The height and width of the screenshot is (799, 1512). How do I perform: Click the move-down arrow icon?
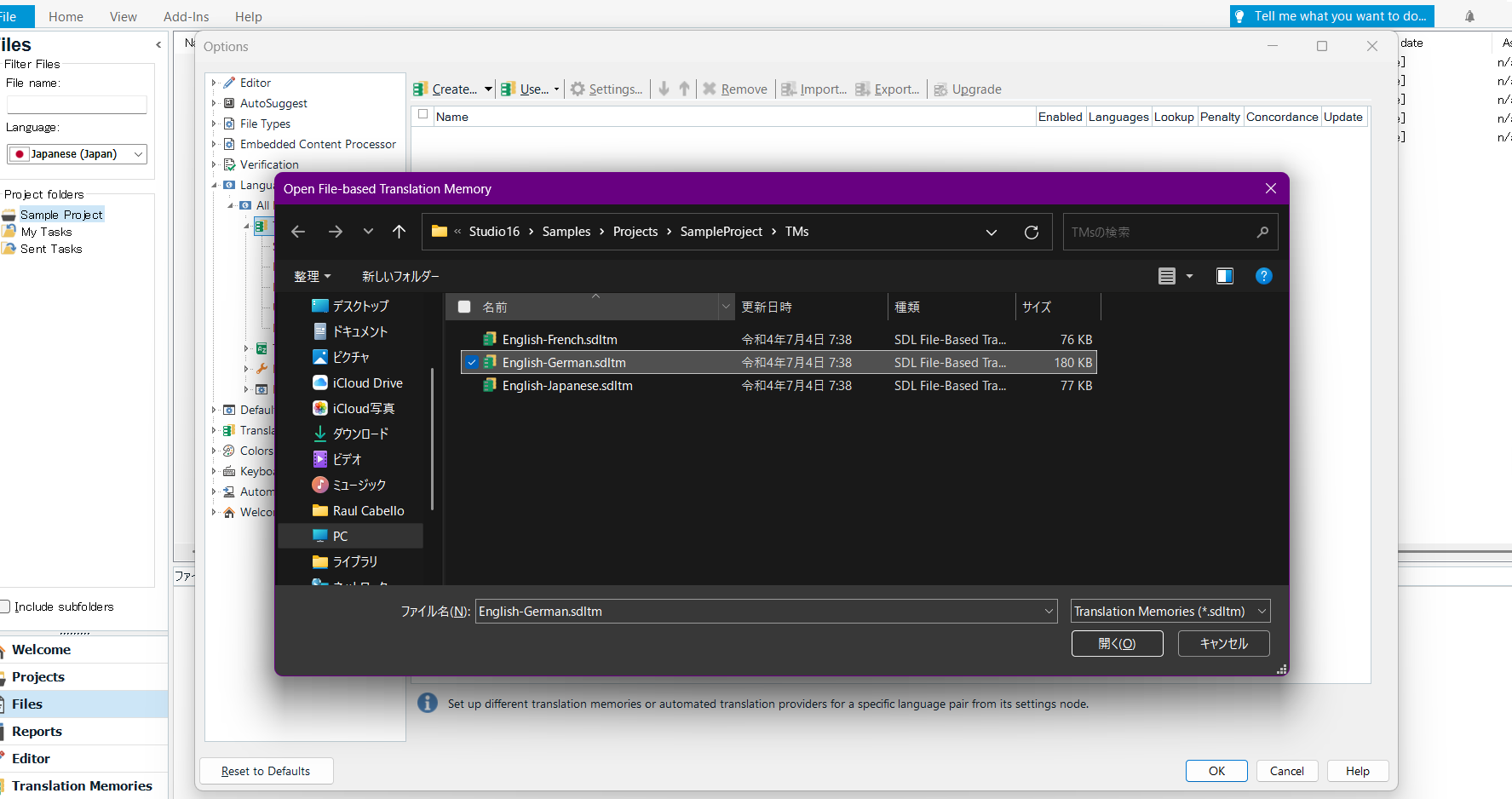point(663,89)
